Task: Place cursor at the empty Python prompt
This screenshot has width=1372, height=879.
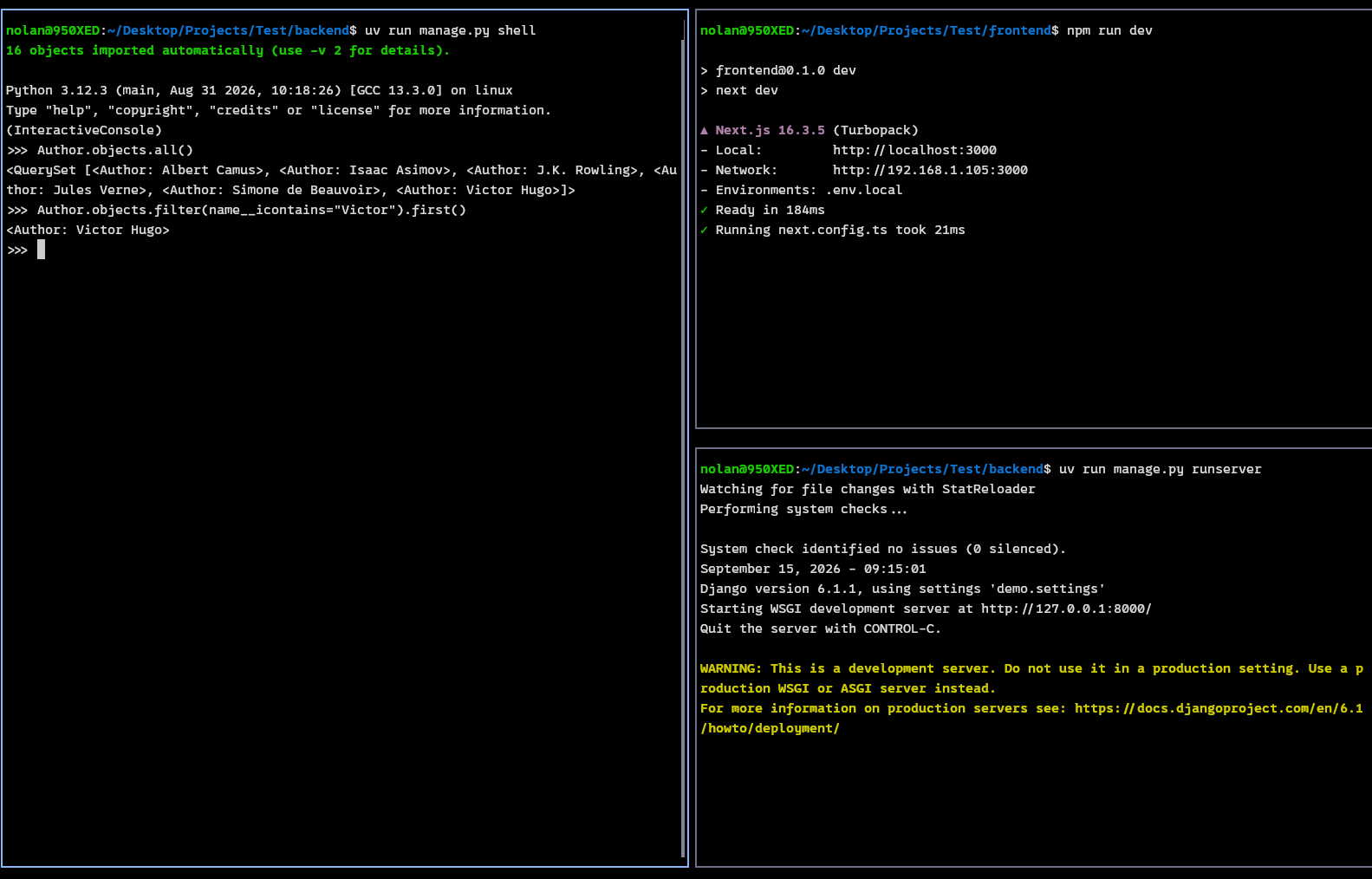Action: pyautogui.click(x=41, y=250)
